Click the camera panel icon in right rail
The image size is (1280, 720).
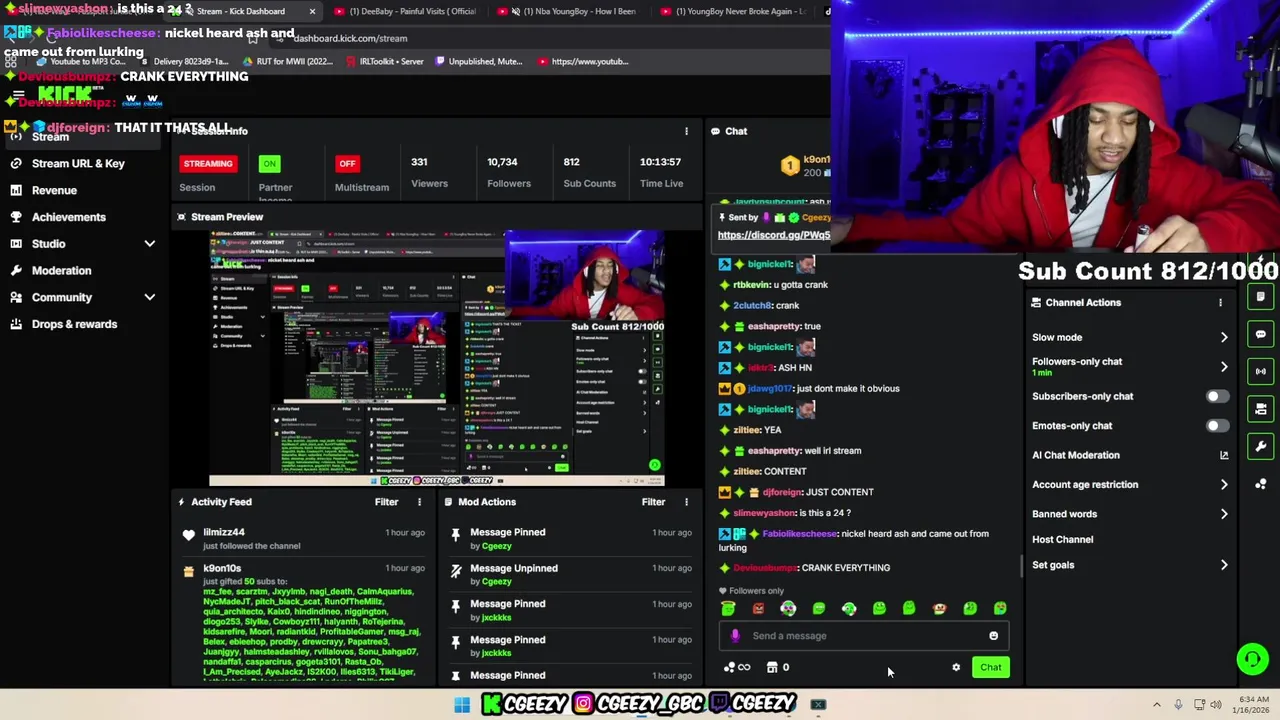point(1261,409)
